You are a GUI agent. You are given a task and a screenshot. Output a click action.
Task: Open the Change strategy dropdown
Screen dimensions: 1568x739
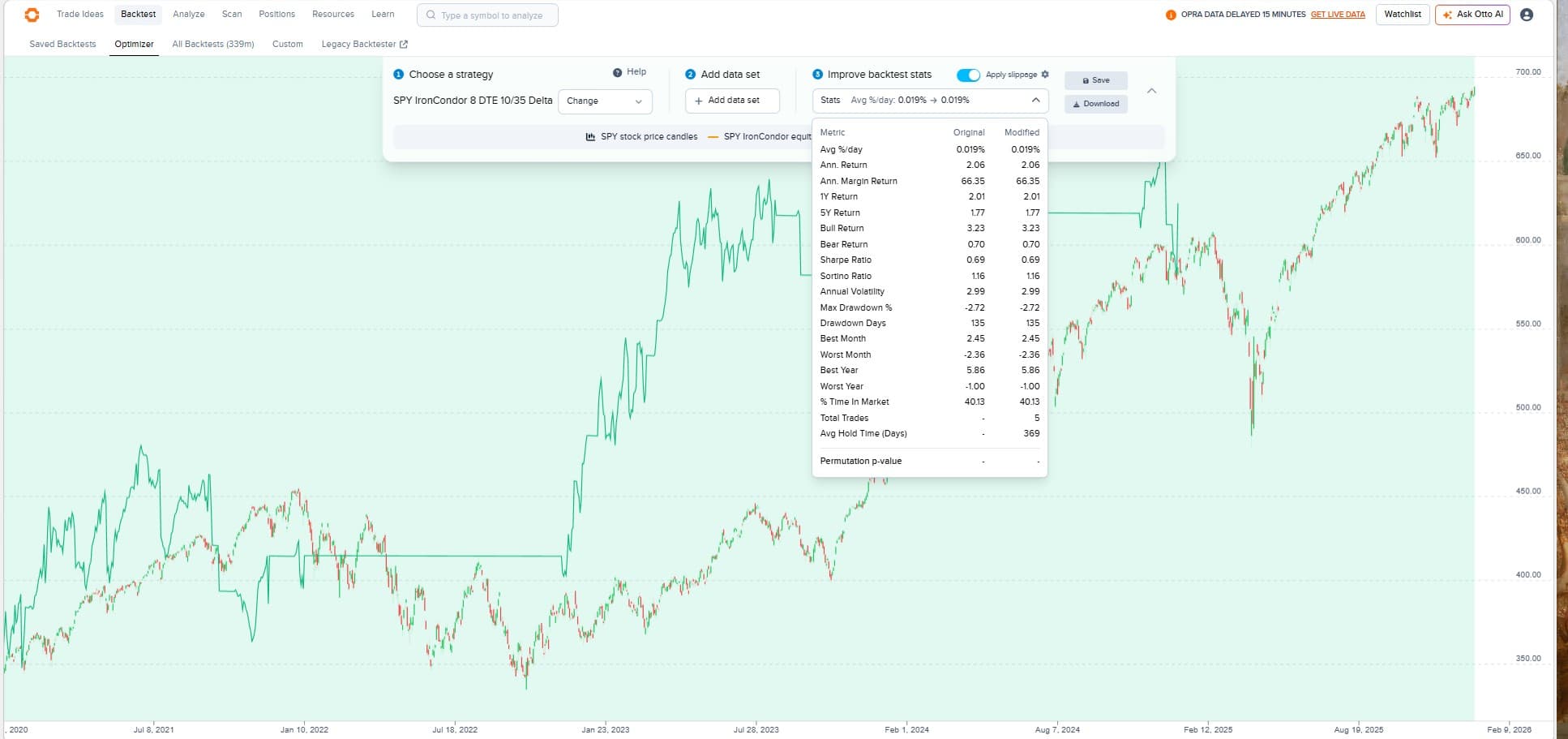click(x=605, y=101)
